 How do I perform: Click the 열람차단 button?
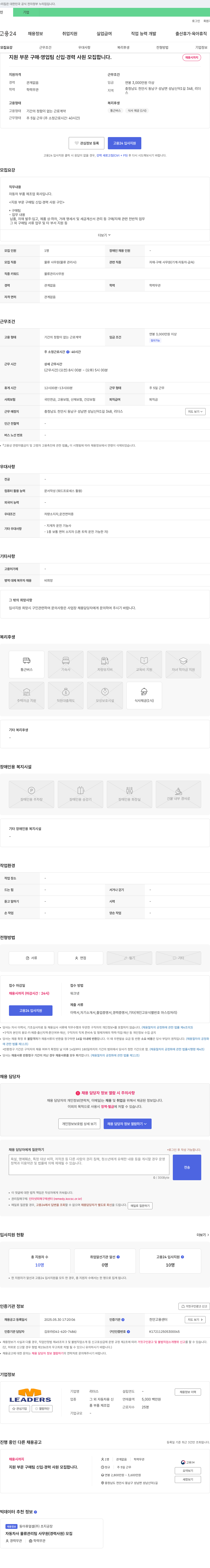42,1408
